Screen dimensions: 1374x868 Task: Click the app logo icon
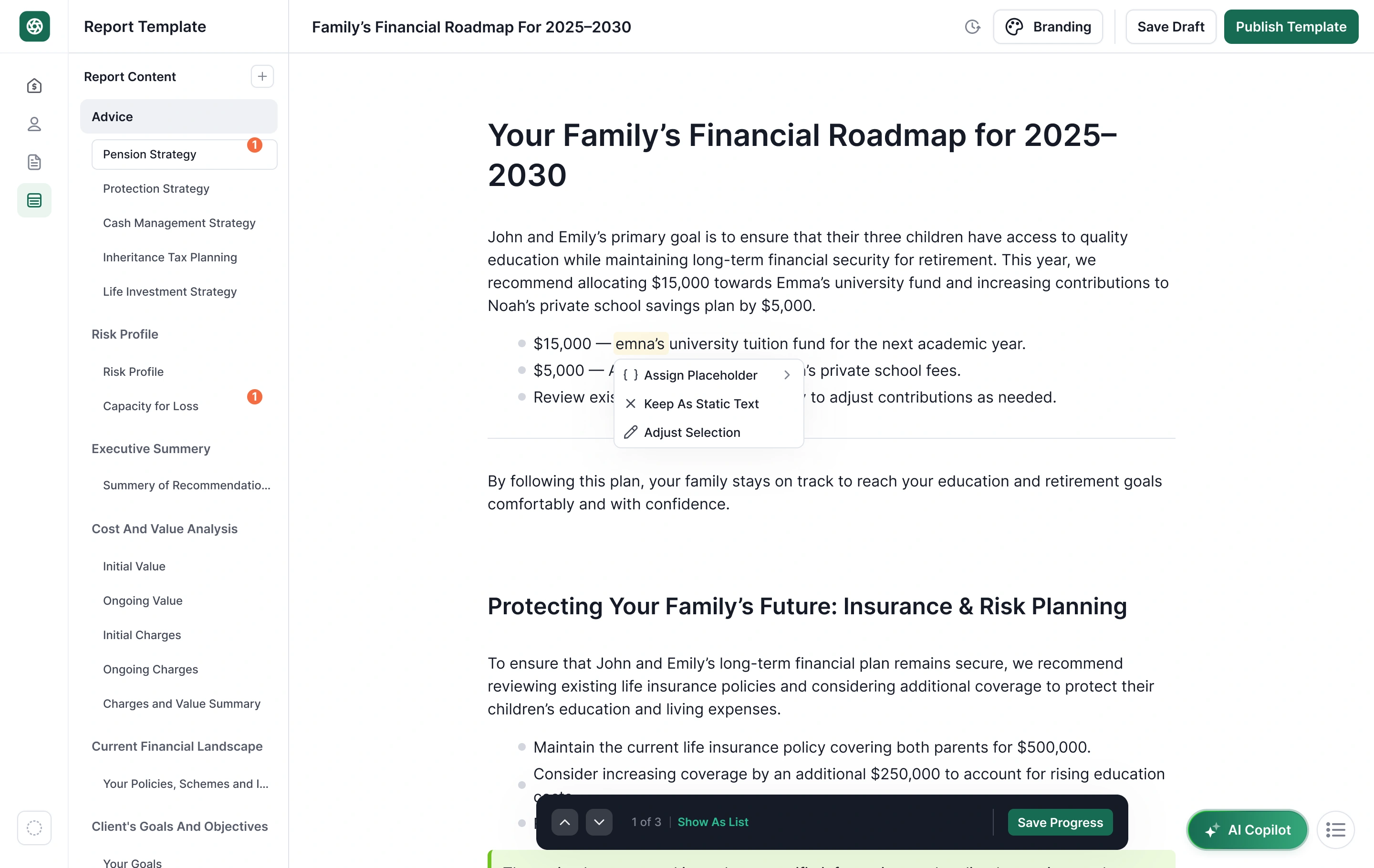[x=34, y=26]
